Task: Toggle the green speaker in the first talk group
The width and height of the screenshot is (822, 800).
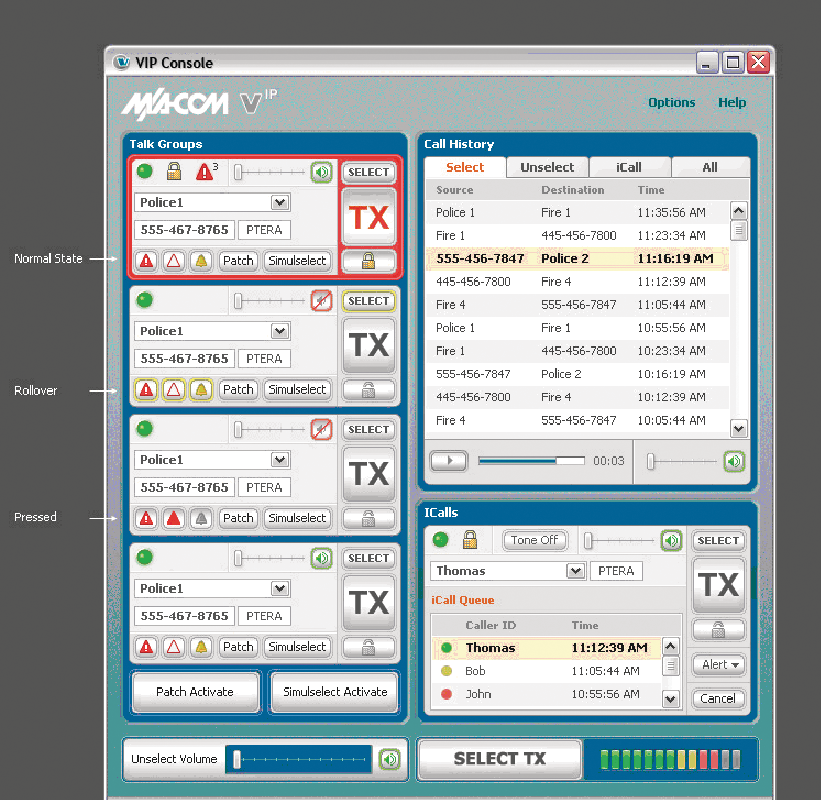Action: pyautogui.click(x=321, y=172)
